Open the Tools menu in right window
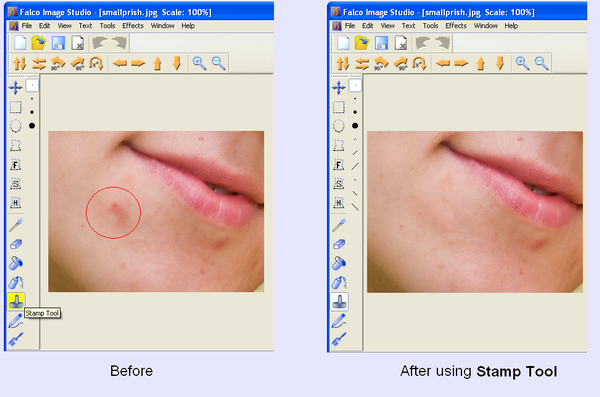The height and width of the screenshot is (397, 600). (430, 26)
